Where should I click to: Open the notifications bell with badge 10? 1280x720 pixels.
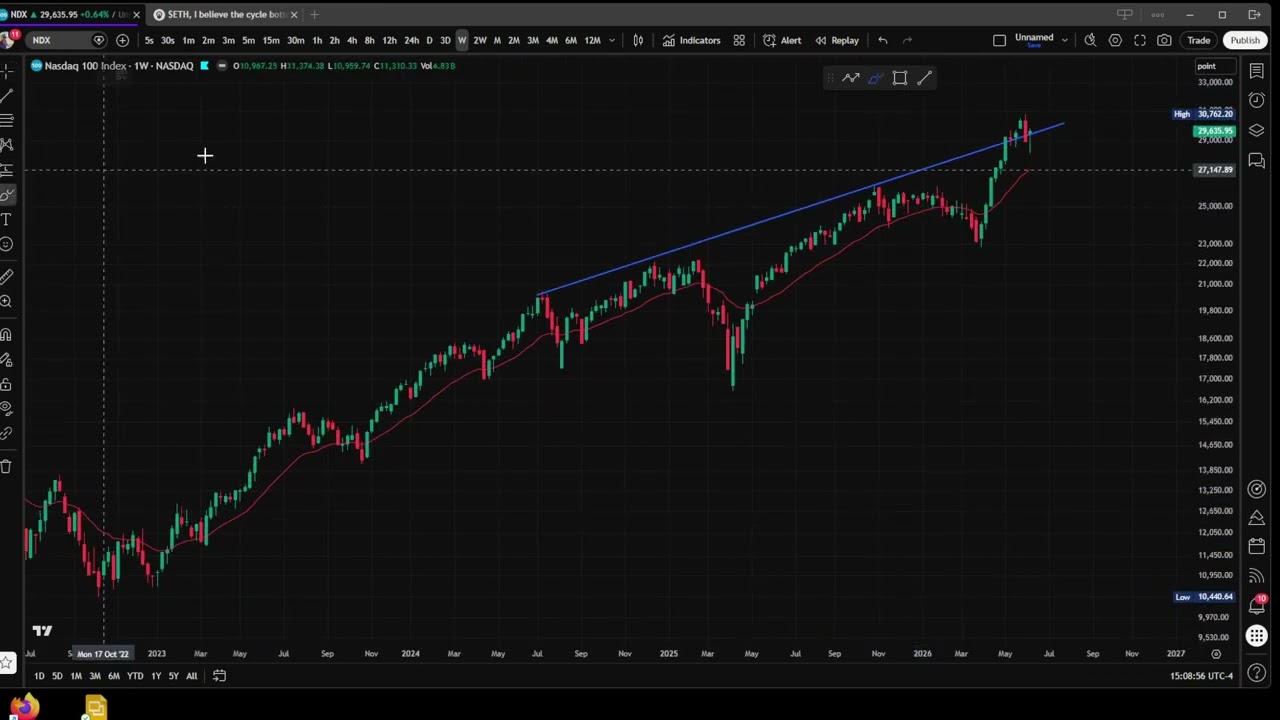(1257, 605)
